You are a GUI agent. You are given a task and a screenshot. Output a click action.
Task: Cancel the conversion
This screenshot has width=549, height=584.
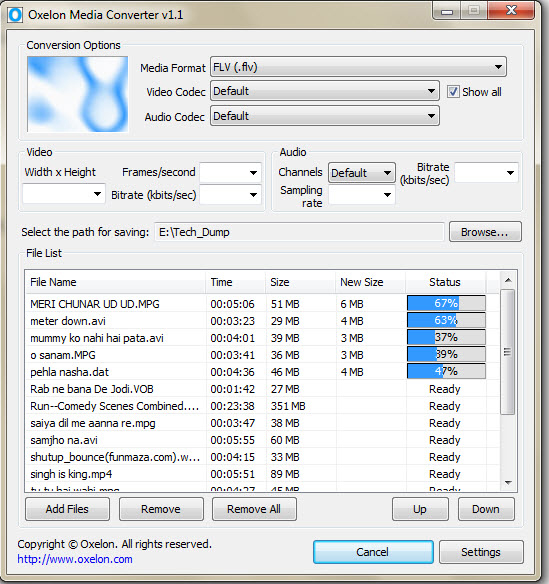coord(373,552)
